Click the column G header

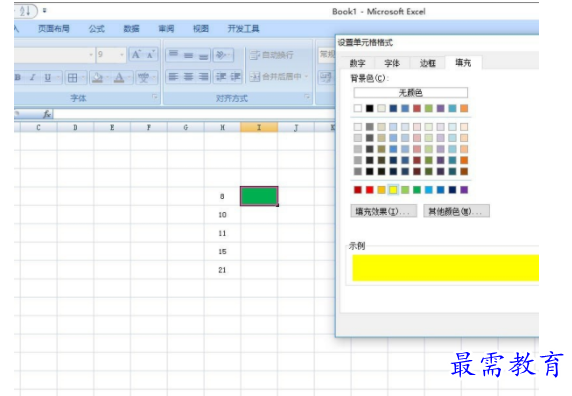[186, 127]
